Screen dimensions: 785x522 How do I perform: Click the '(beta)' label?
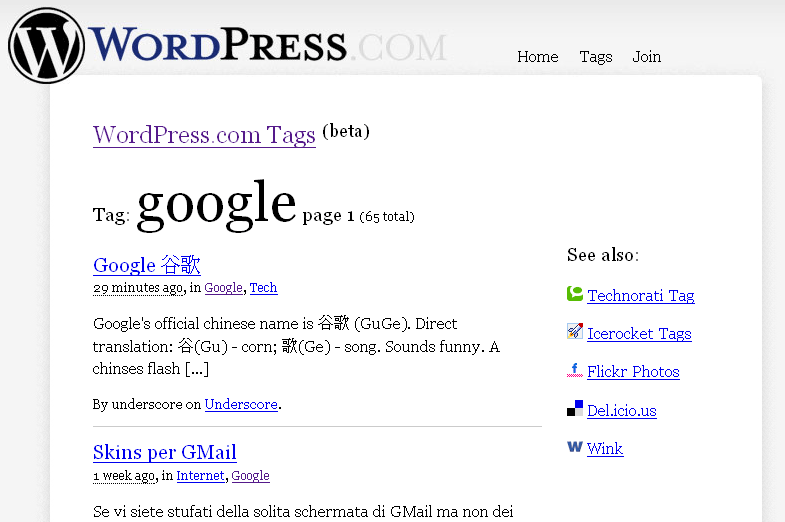tap(346, 131)
